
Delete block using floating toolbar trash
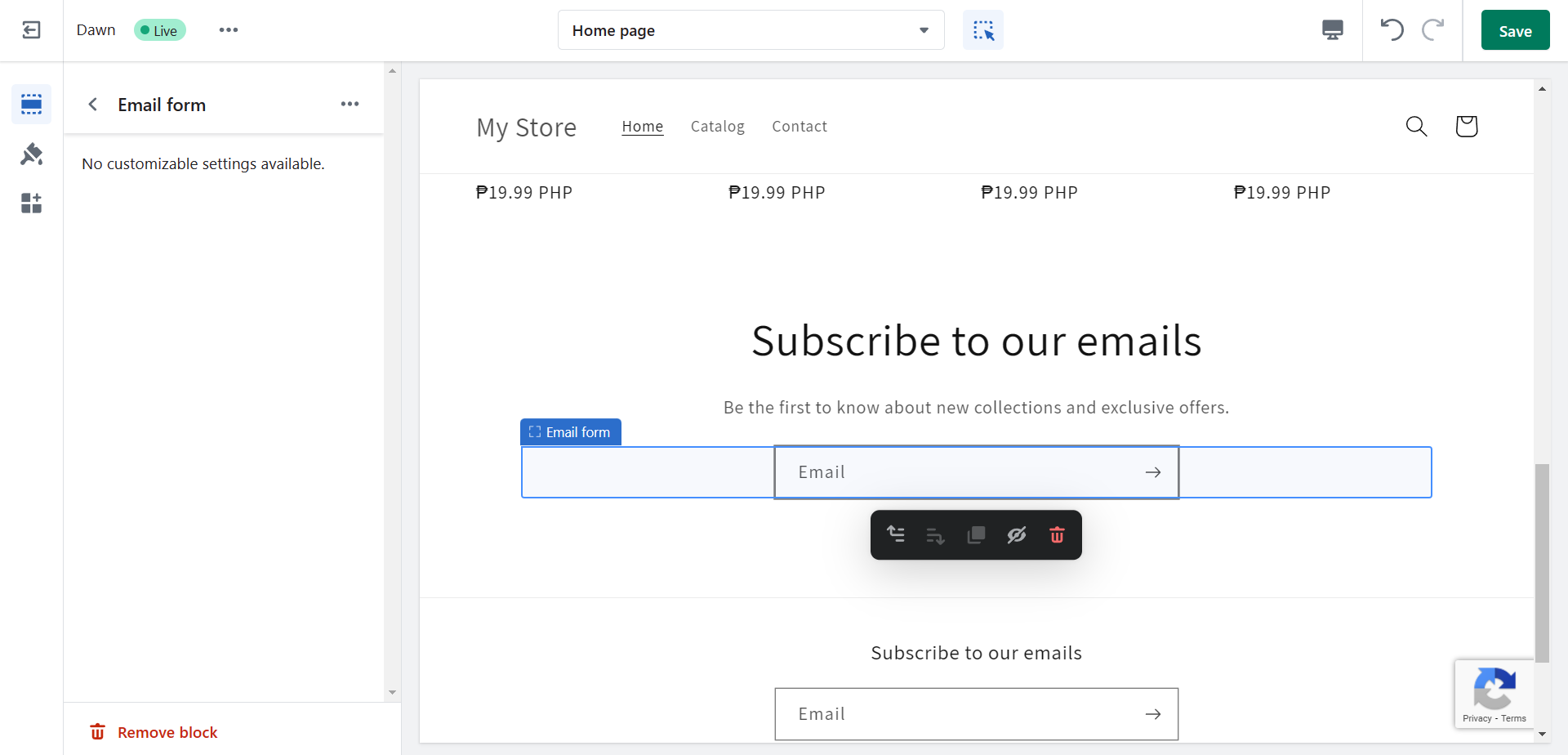(1057, 535)
